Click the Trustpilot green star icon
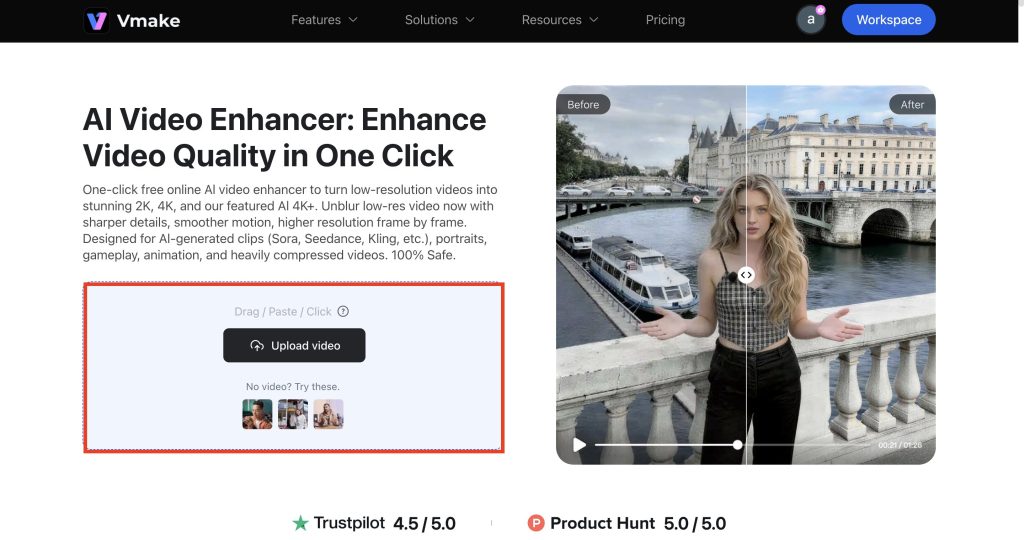 click(300, 523)
